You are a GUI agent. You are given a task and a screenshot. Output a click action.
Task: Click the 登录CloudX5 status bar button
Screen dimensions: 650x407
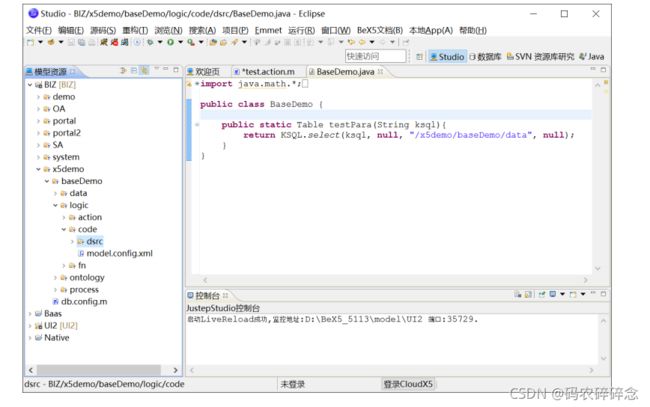click(408, 384)
